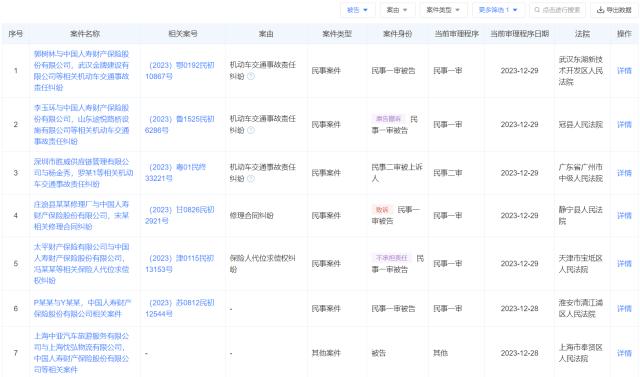Open case name link starting with 上海中亚汽车
Screen dimensions: 640x377
point(82,353)
